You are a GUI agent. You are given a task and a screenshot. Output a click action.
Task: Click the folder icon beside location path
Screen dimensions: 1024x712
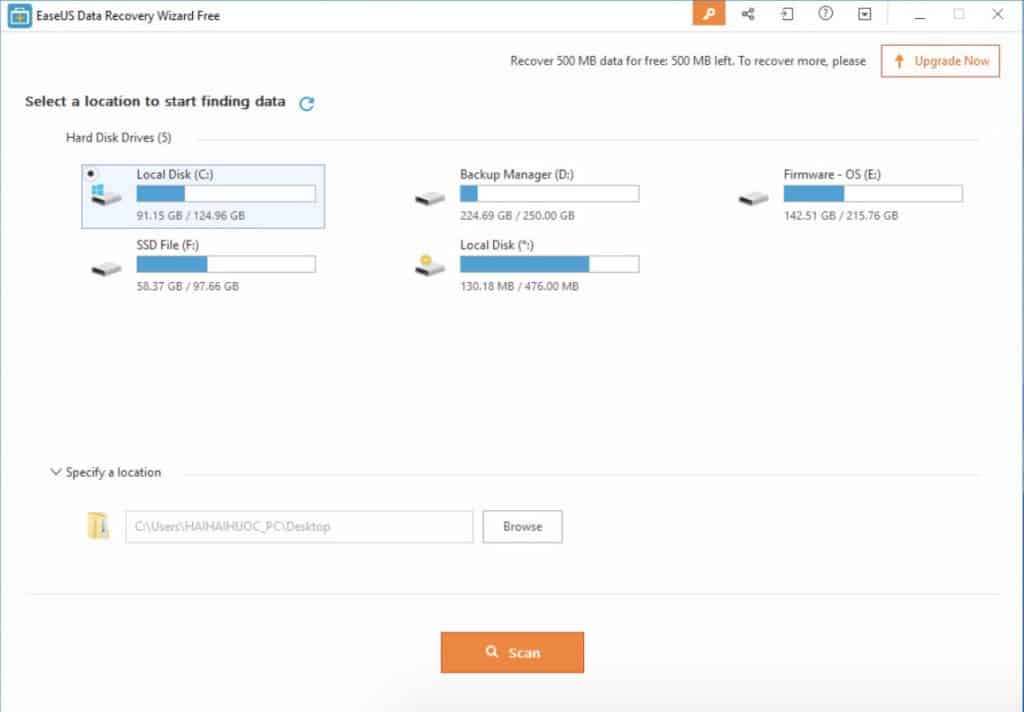click(98, 526)
